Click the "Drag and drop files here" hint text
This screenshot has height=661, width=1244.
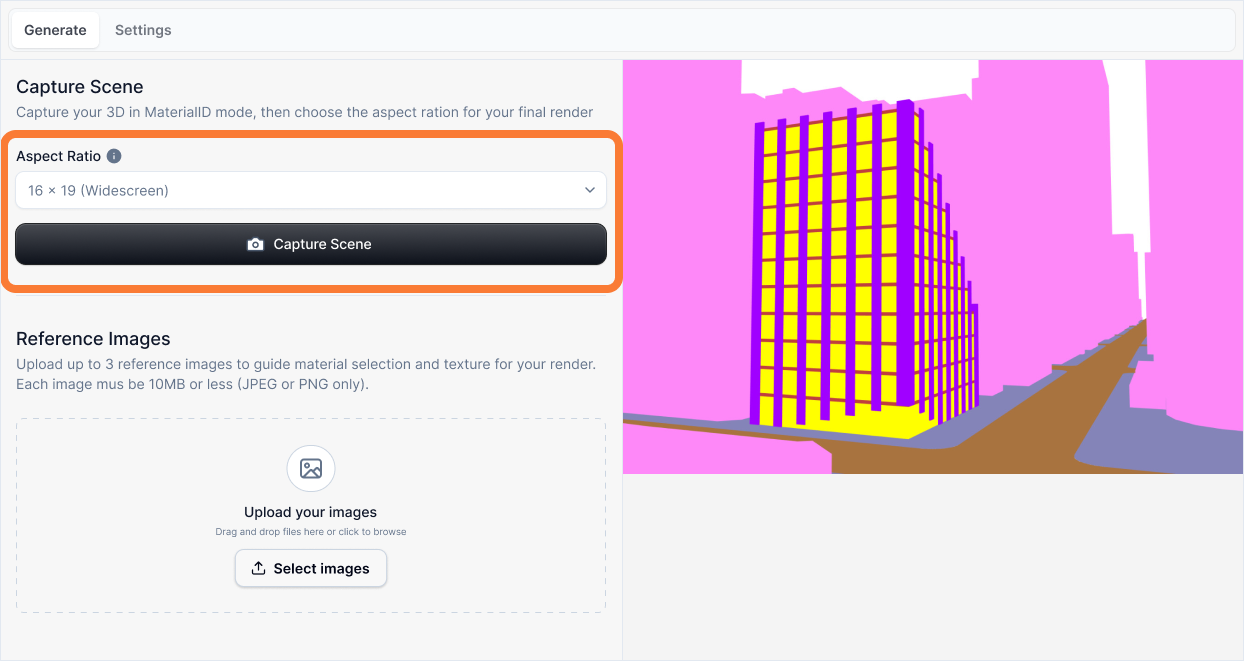(x=310, y=532)
